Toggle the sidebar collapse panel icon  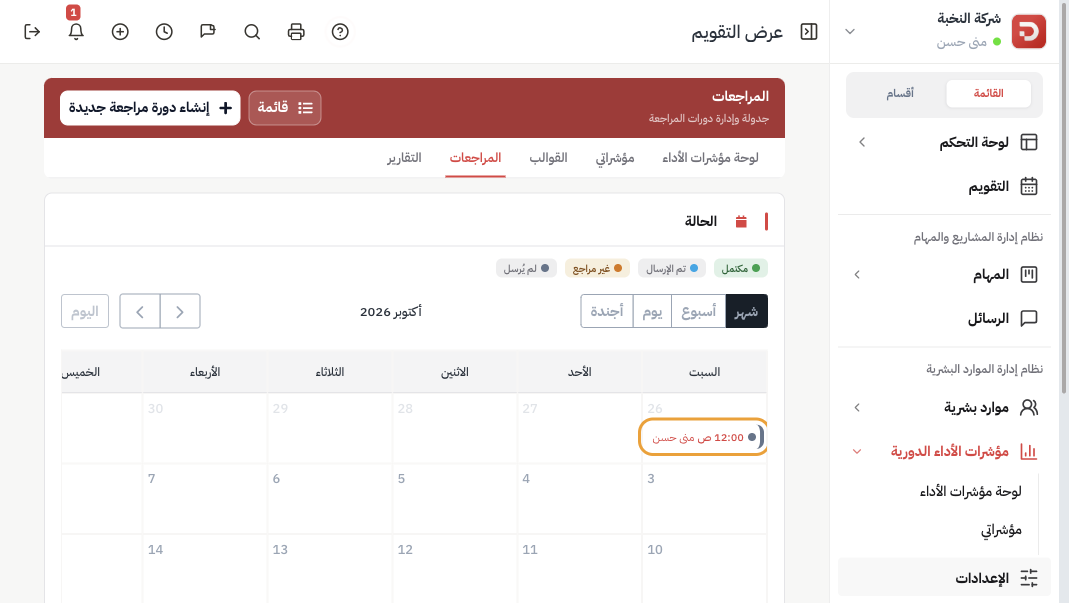pos(809,31)
